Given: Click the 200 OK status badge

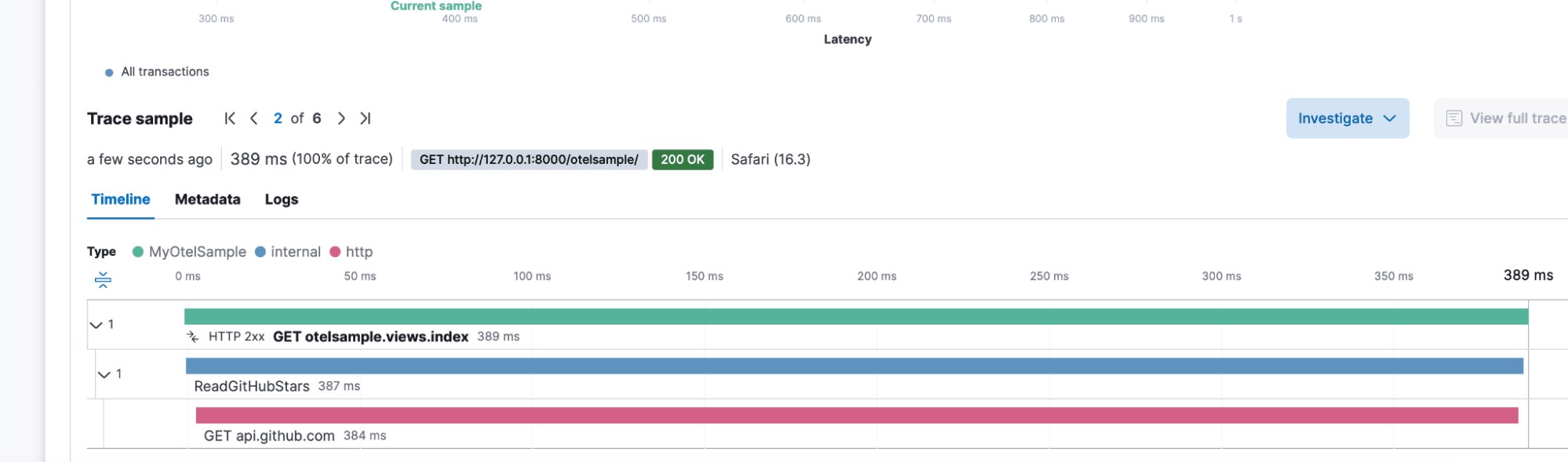Looking at the screenshot, I should 682,159.
